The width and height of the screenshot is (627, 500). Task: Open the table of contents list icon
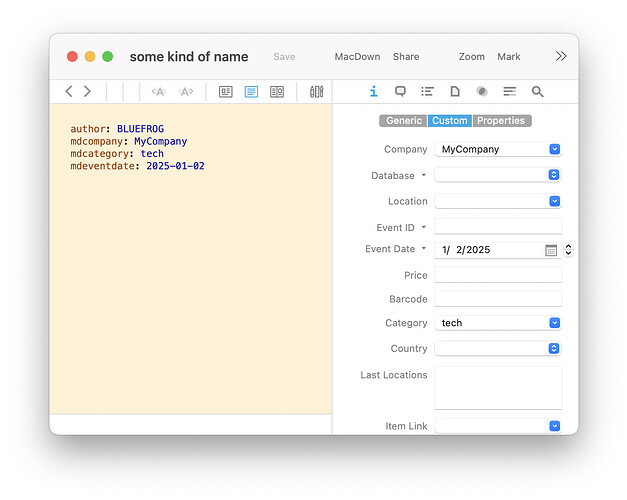(x=427, y=92)
